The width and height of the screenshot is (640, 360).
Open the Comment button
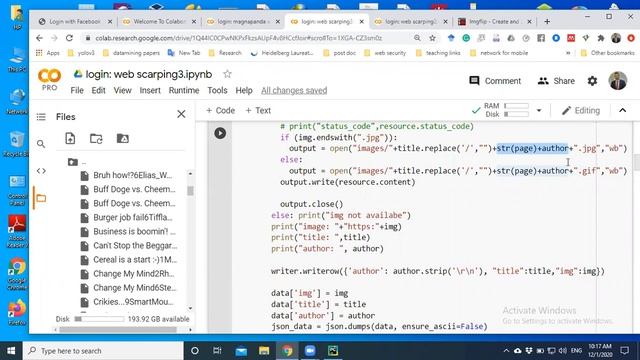point(495,81)
